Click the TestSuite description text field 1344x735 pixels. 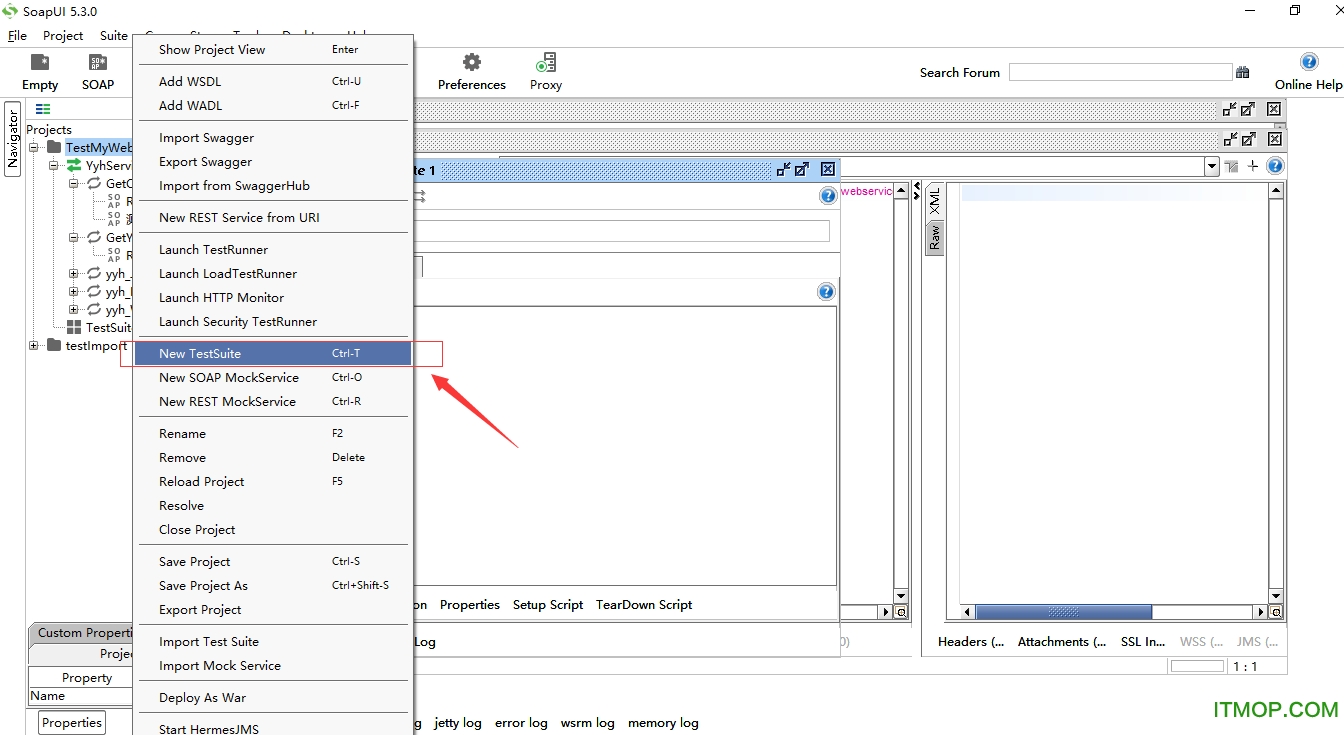point(622,231)
